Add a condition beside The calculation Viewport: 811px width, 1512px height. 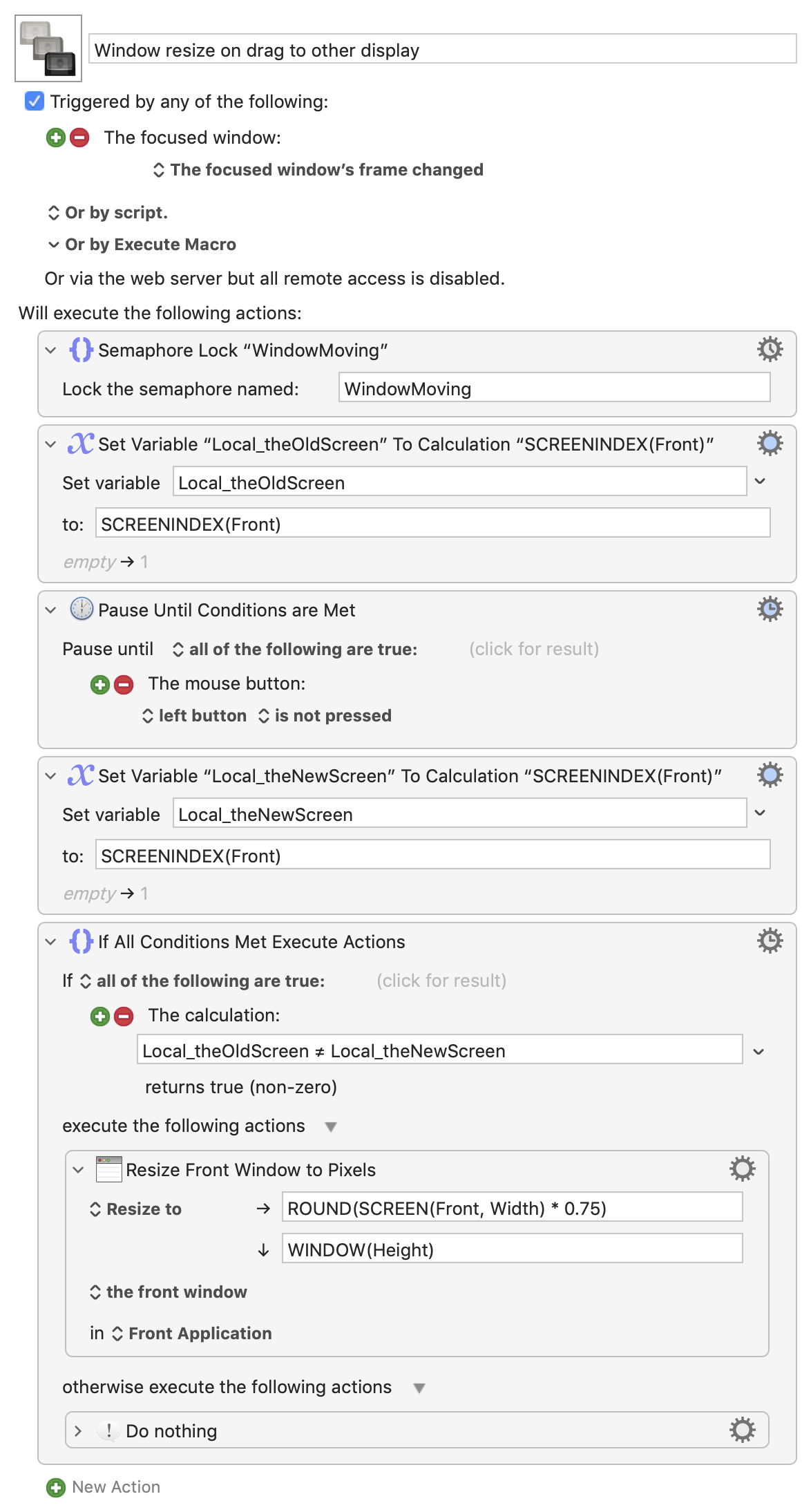point(100,1017)
